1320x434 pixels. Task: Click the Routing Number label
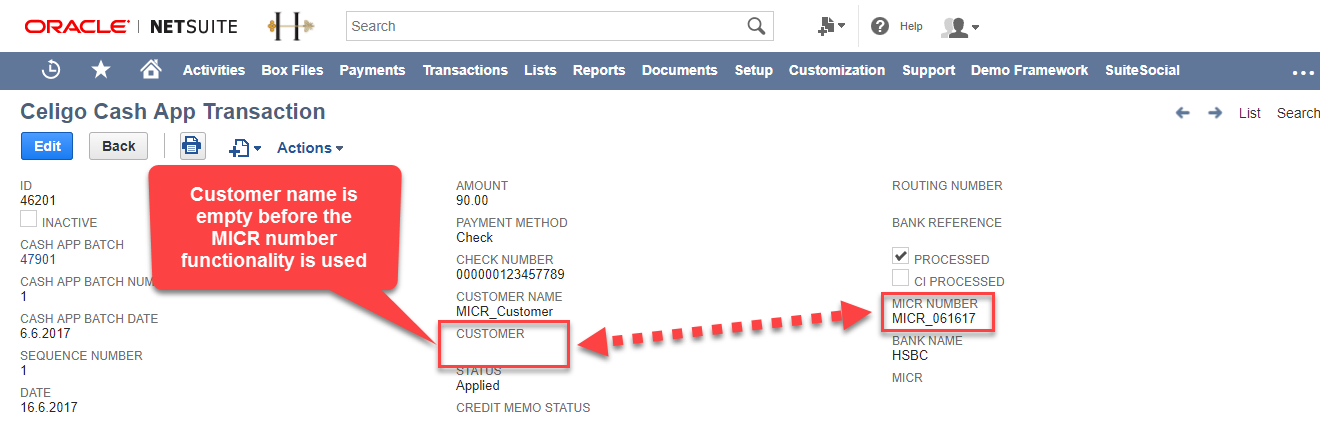click(x=947, y=185)
